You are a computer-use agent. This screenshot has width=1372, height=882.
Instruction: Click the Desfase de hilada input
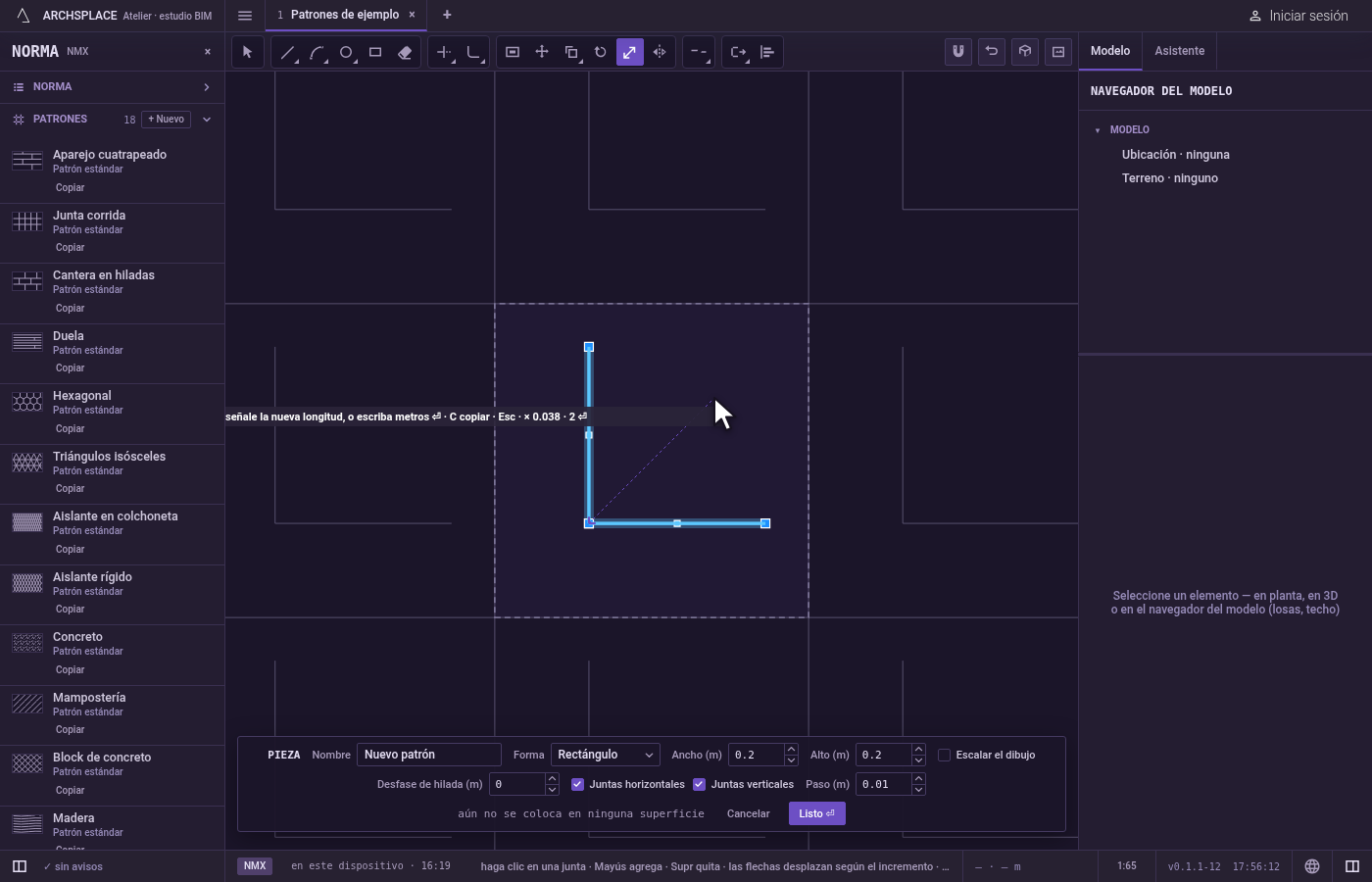pyautogui.click(x=517, y=784)
